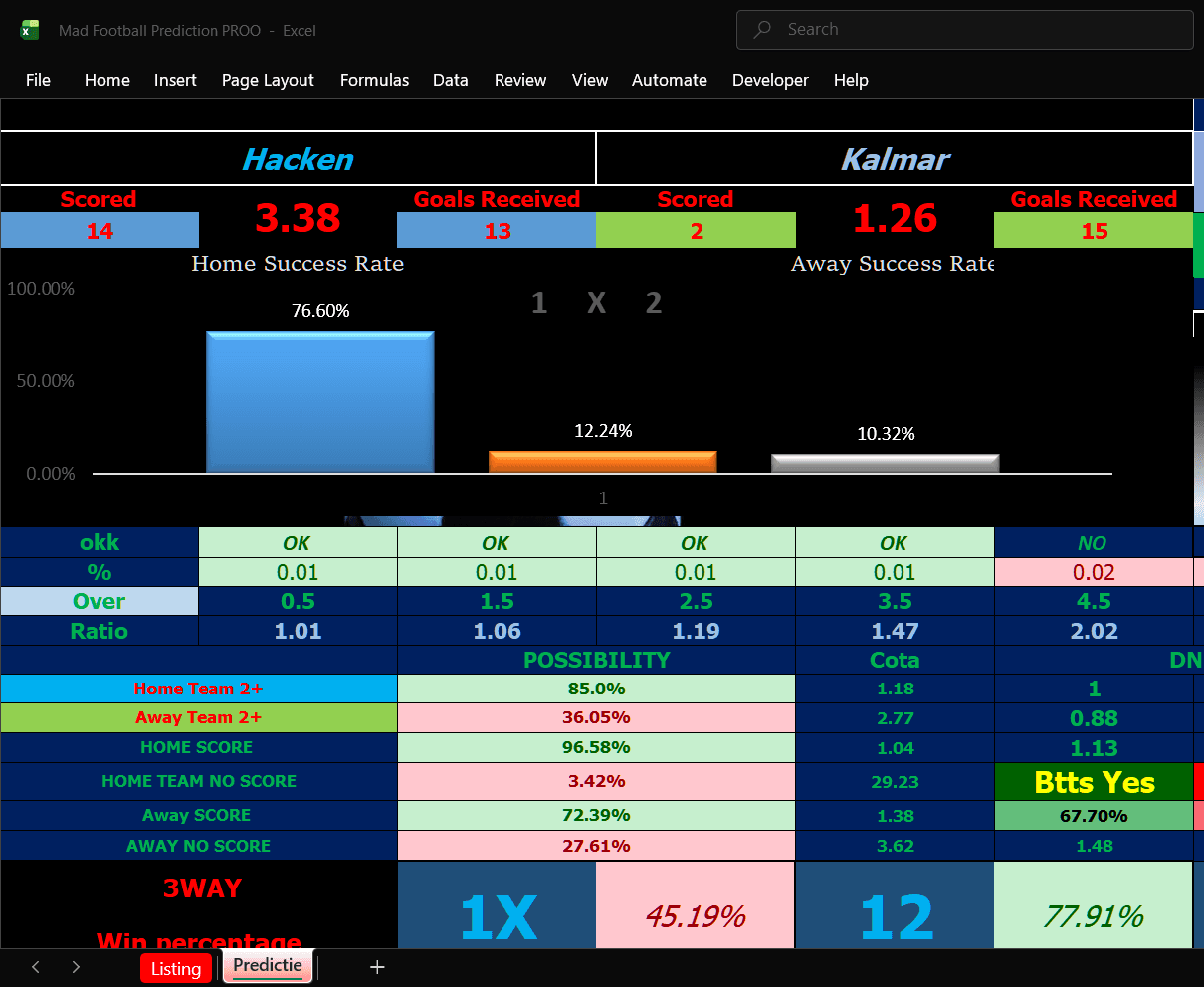Open the Developer ribbon tab

pos(770,80)
